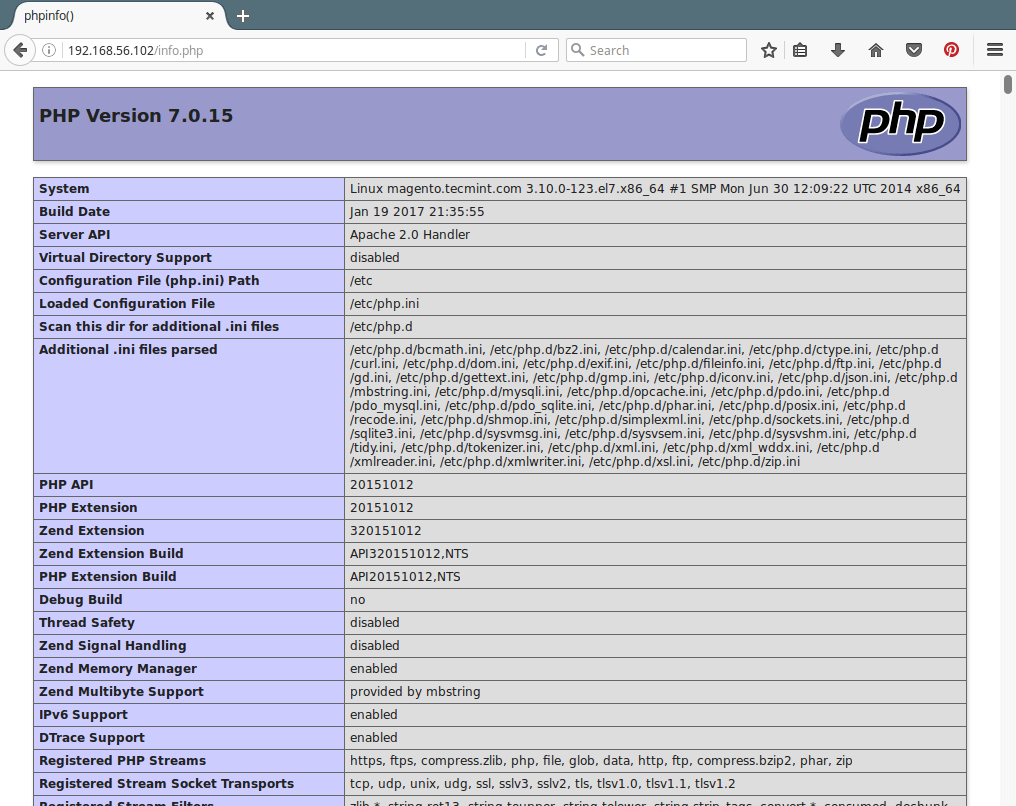Show your bookmarks list
This screenshot has width=1016, height=806.
(800, 50)
